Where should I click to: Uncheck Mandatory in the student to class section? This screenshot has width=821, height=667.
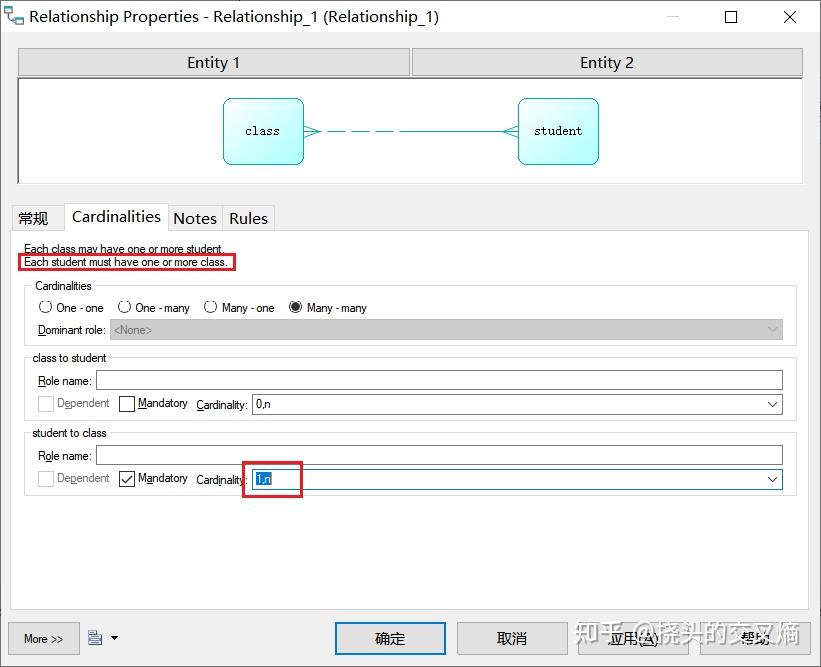point(127,478)
